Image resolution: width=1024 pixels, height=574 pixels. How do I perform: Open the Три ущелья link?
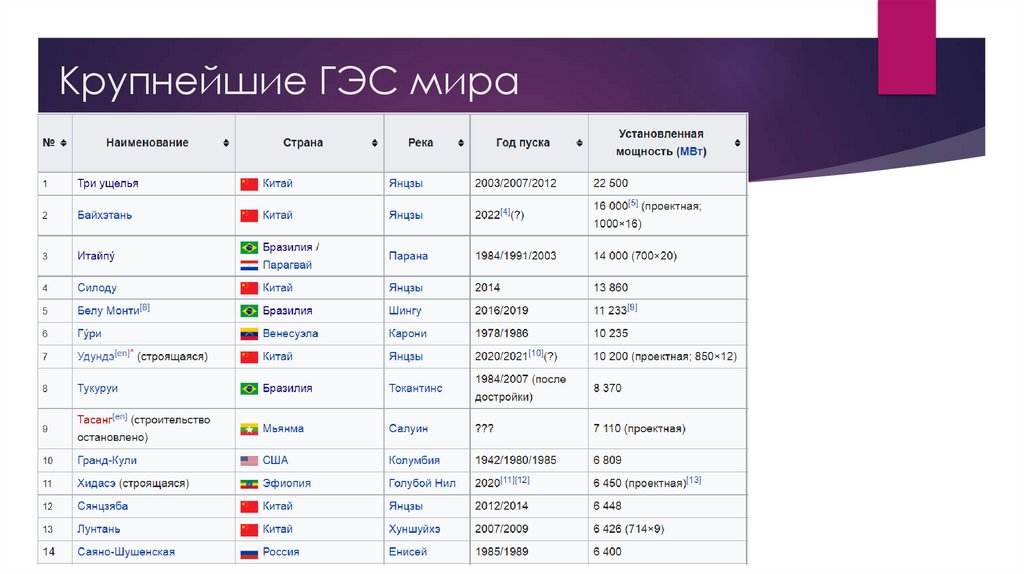(x=108, y=183)
